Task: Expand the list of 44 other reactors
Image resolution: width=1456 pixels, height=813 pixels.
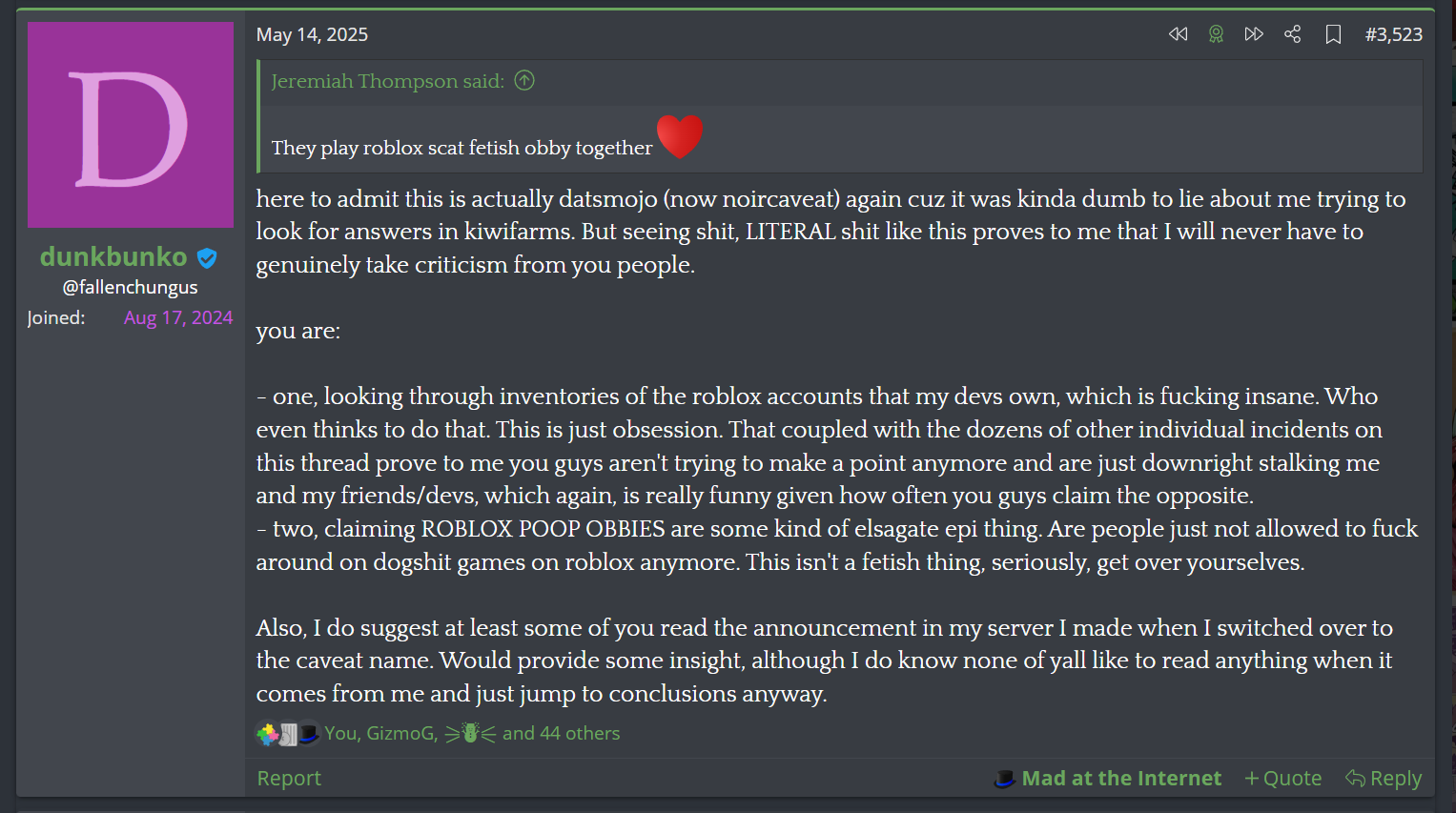Action: [561, 733]
